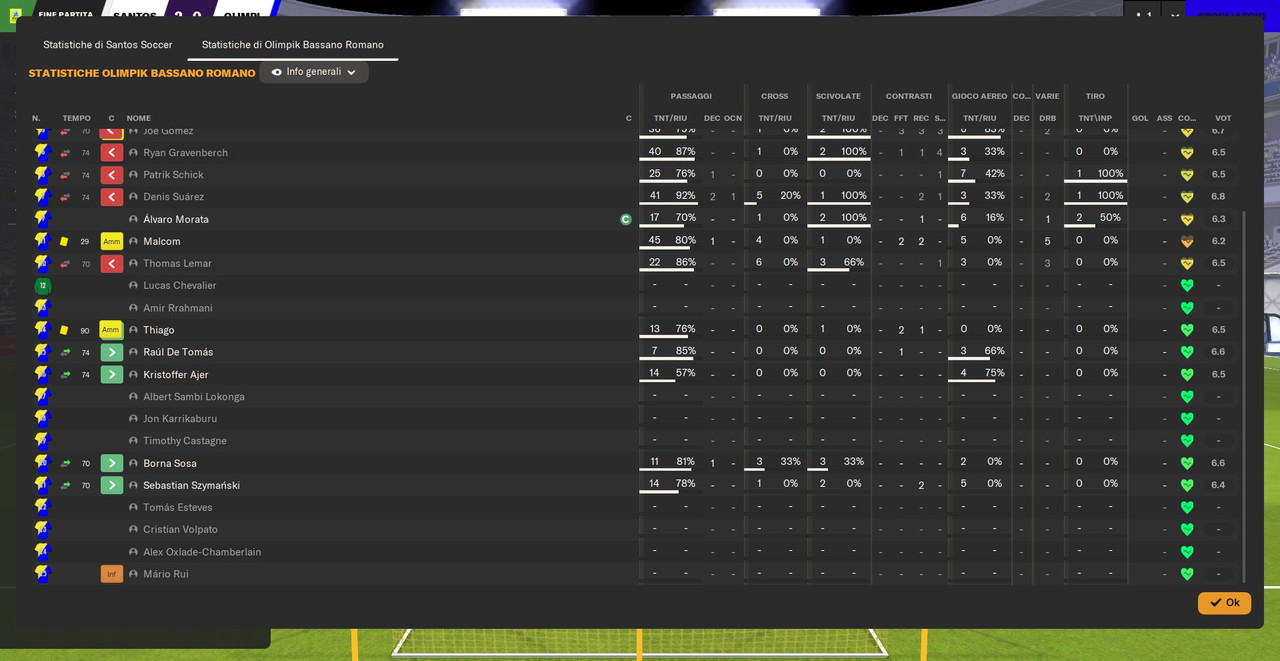Click Lucas Chevalier's green condition heart icon
Viewport: 1280px width, 661px height.
click(1187, 286)
